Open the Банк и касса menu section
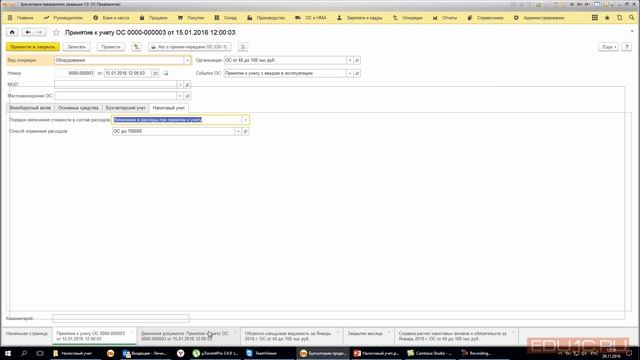The height and width of the screenshot is (360, 640). (111, 18)
